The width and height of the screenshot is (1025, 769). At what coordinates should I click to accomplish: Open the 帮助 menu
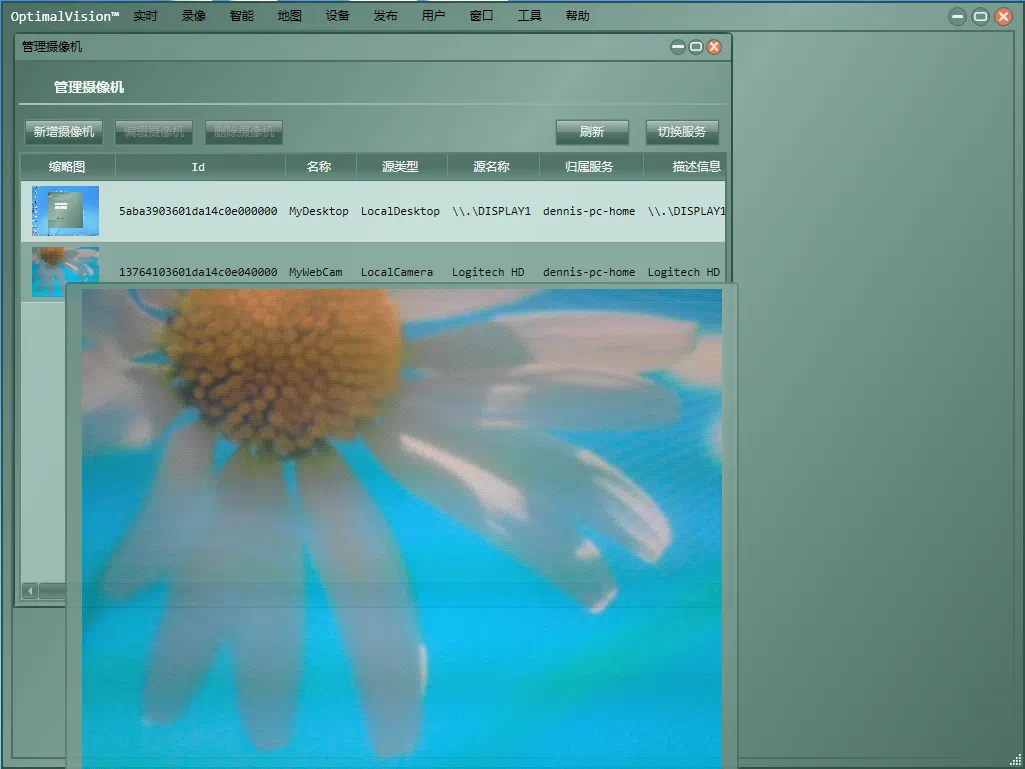(x=578, y=16)
